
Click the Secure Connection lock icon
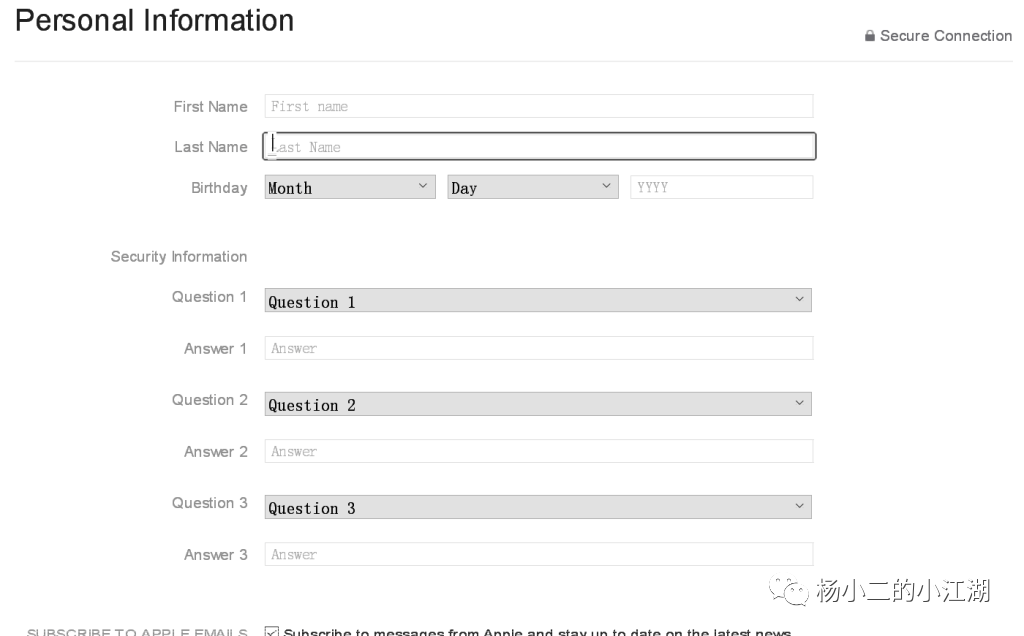(x=870, y=36)
